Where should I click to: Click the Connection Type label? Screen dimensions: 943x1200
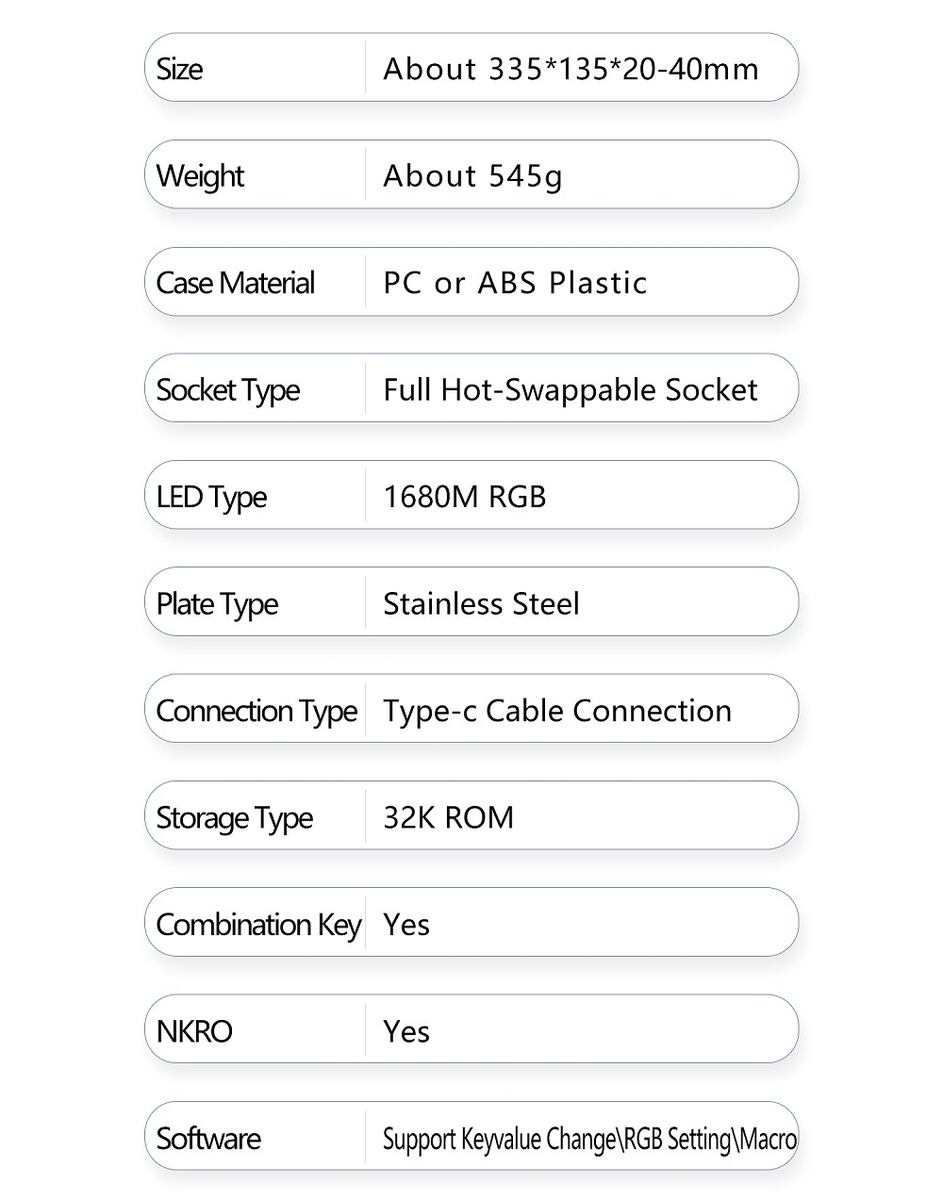[257, 712]
